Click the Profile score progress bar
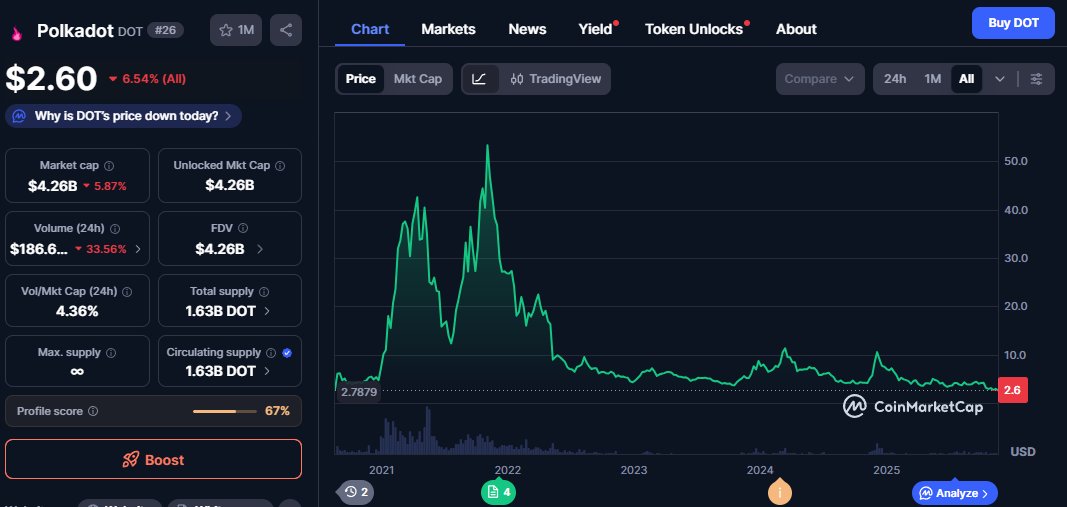Screen dimensions: 1067x507 [x=225, y=411]
